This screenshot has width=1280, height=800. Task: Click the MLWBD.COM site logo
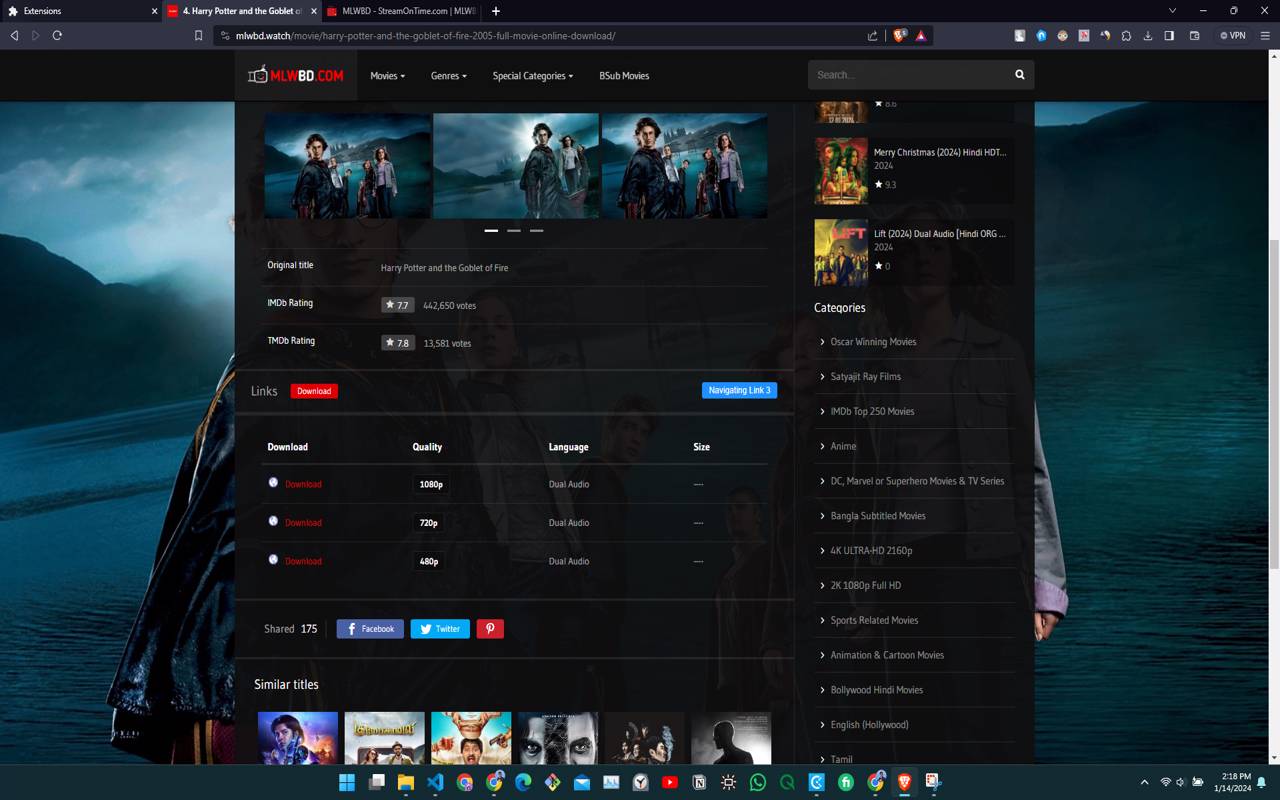pos(296,75)
